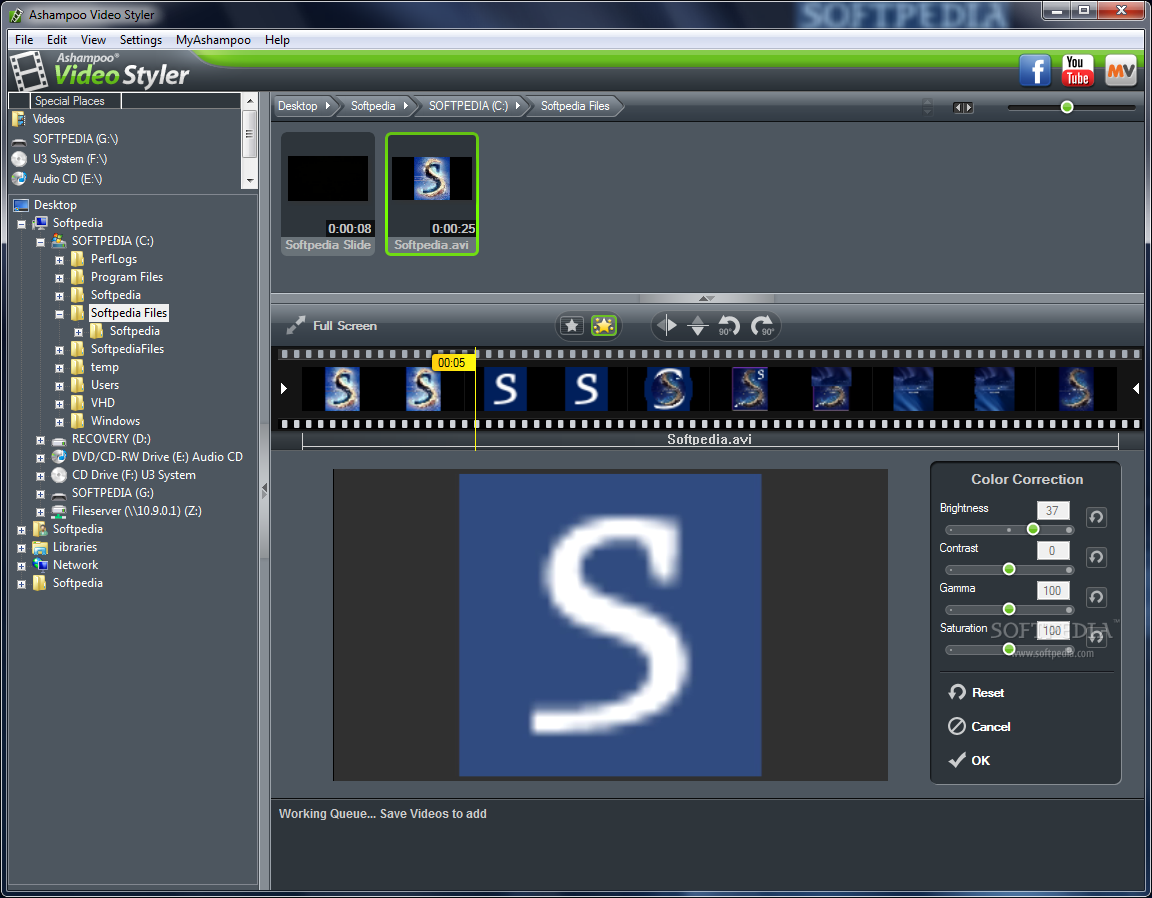This screenshot has width=1152, height=898.
Task: Toggle the highlighted yellow stars effects icon
Action: coord(604,326)
